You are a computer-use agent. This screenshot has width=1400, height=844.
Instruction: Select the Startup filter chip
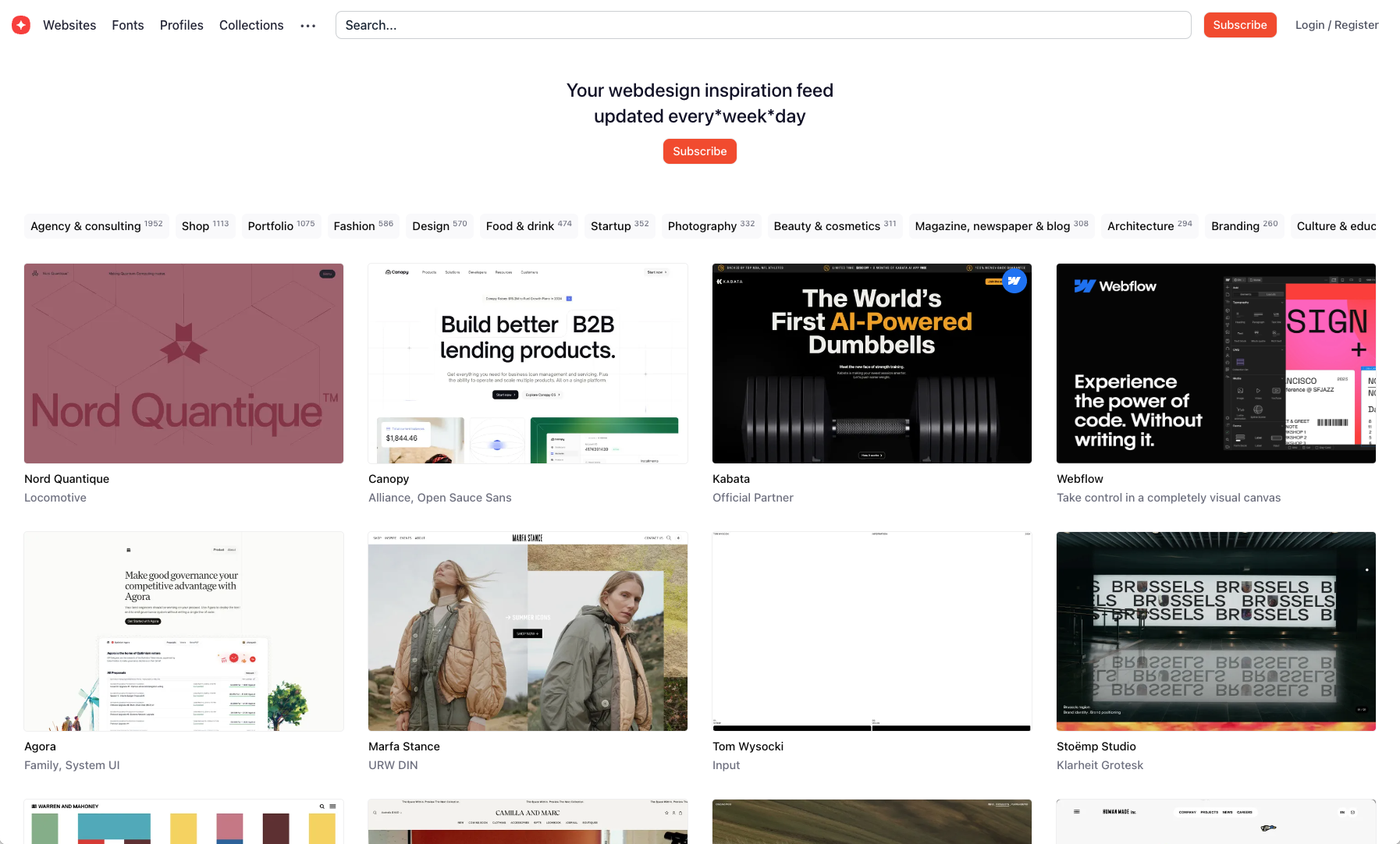(x=619, y=226)
